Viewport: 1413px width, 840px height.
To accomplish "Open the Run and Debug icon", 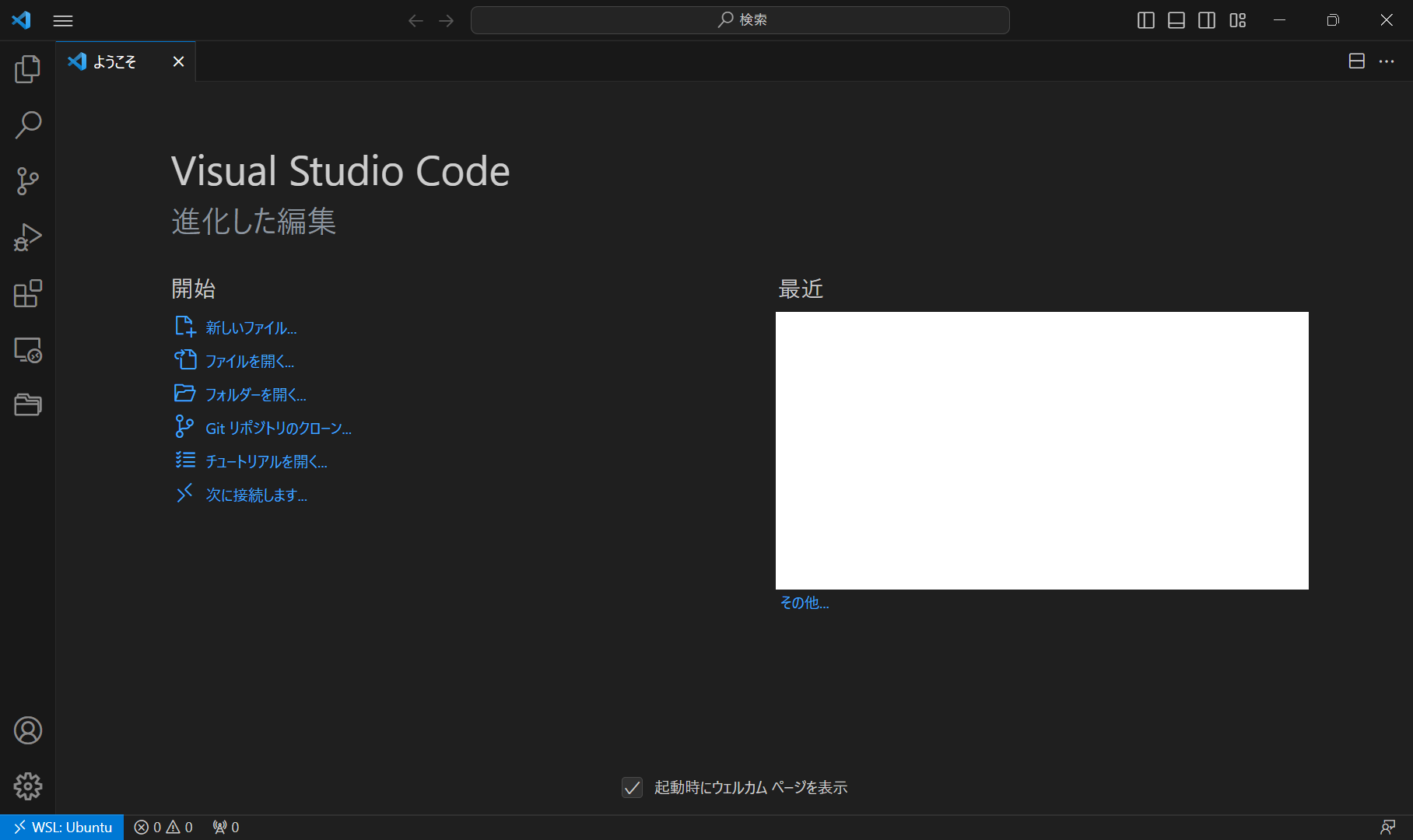I will point(28,236).
